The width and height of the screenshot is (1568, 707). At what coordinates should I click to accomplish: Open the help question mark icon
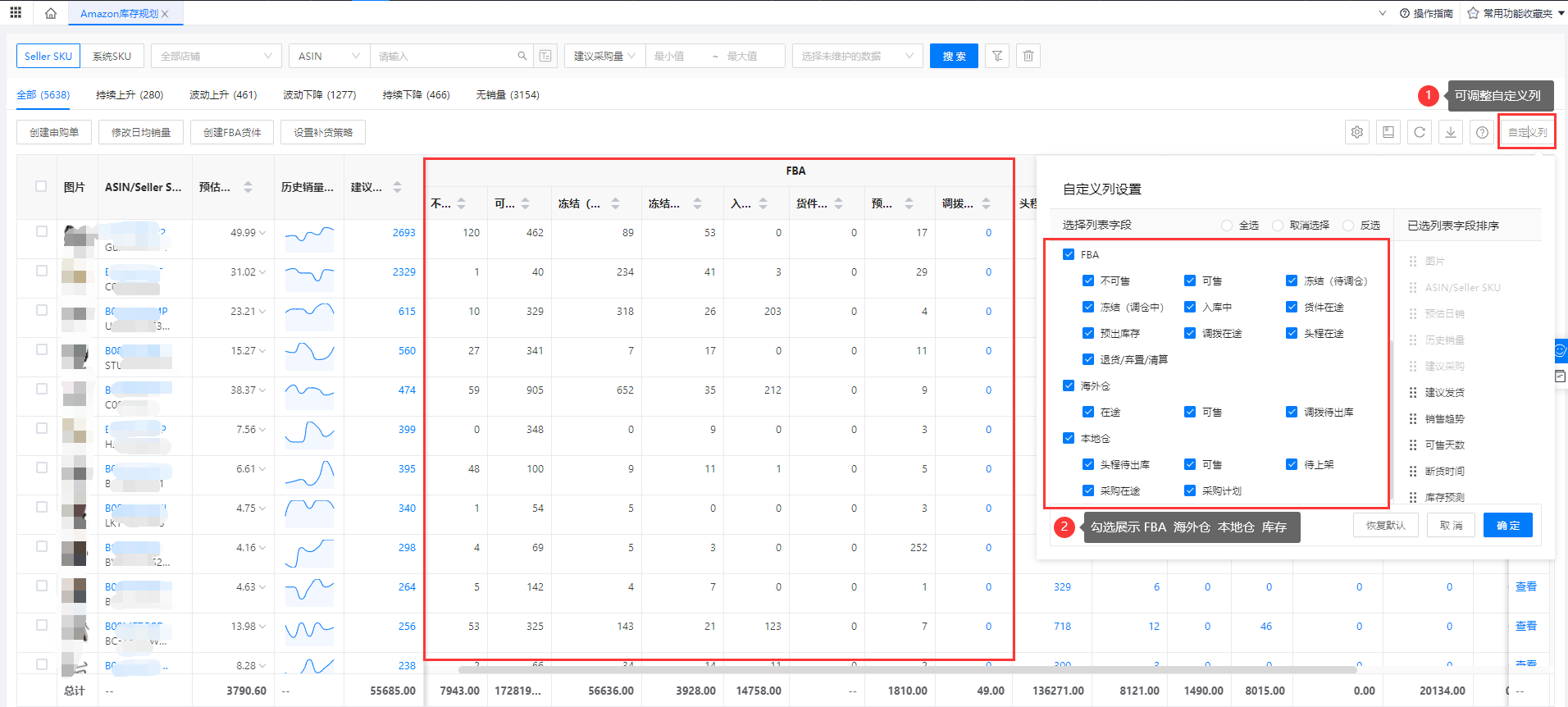[x=1482, y=132]
